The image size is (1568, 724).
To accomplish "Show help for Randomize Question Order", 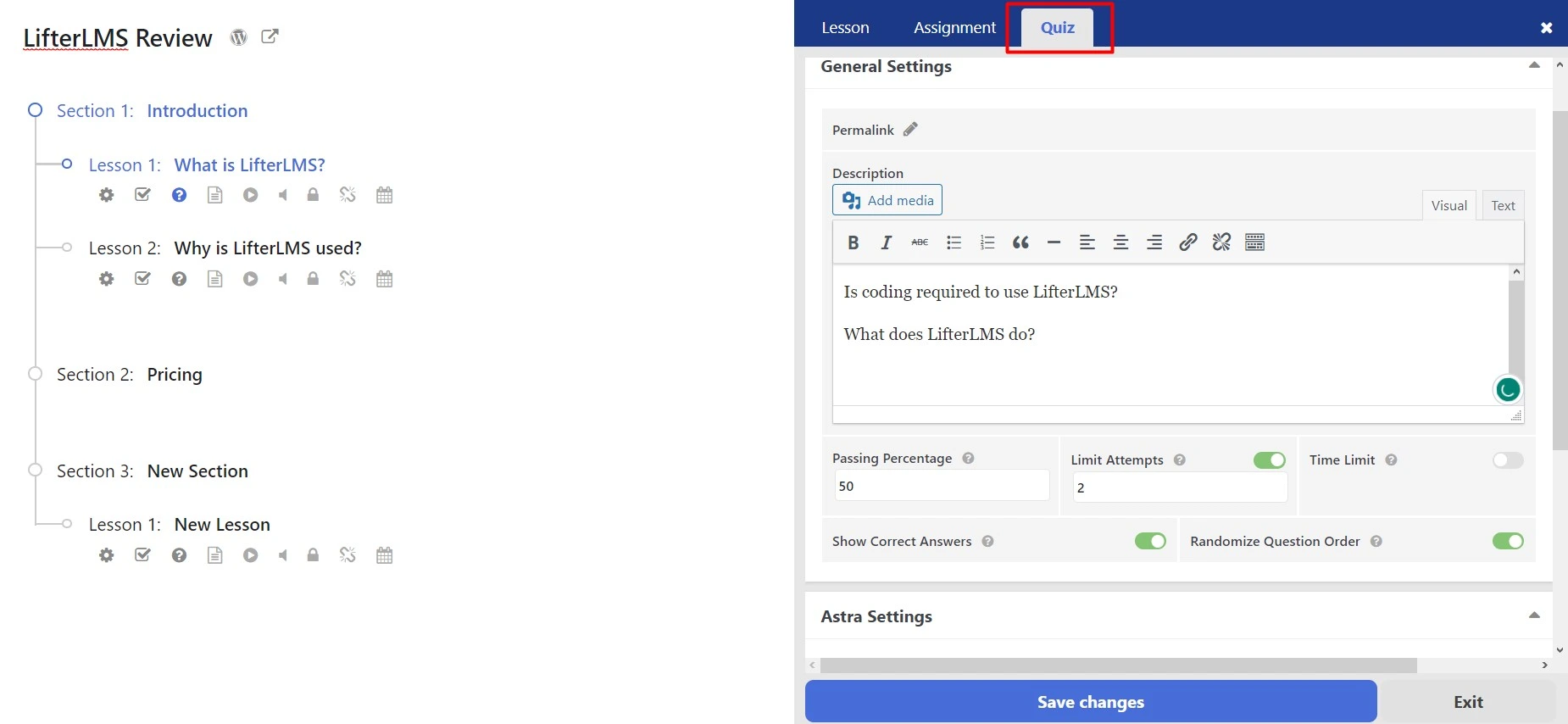I will (1376, 542).
